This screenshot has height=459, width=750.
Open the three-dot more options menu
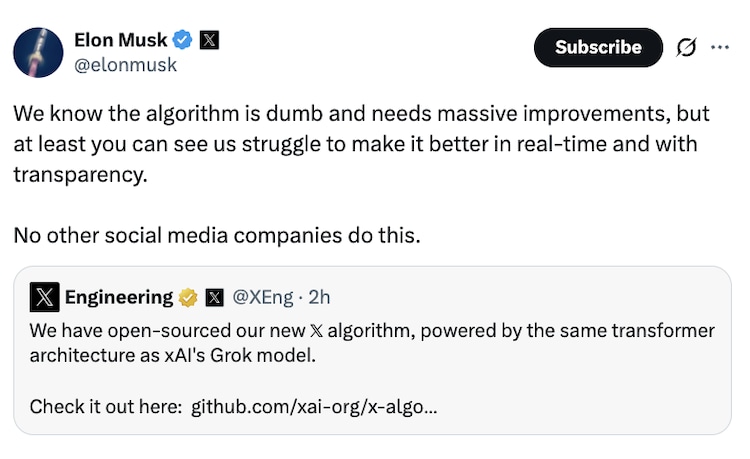click(x=720, y=47)
